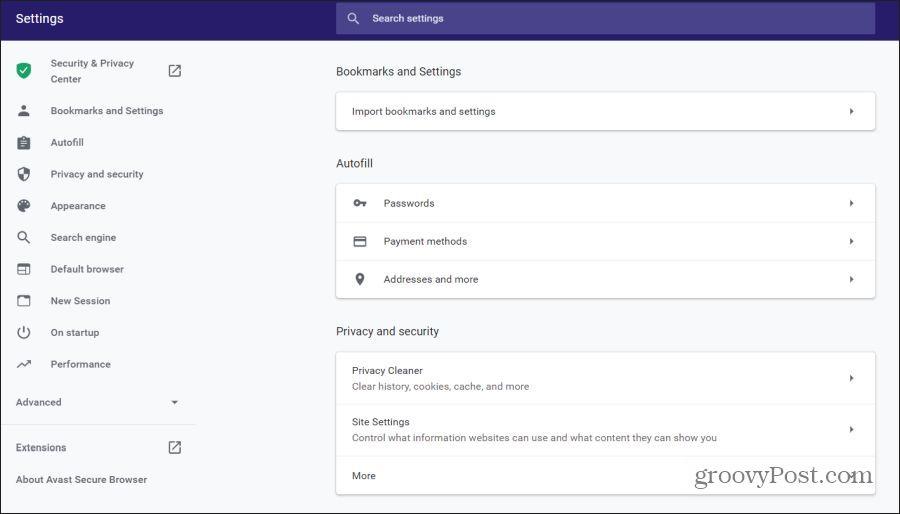
Task: Select Search engine in sidebar
Action: [x=83, y=237]
